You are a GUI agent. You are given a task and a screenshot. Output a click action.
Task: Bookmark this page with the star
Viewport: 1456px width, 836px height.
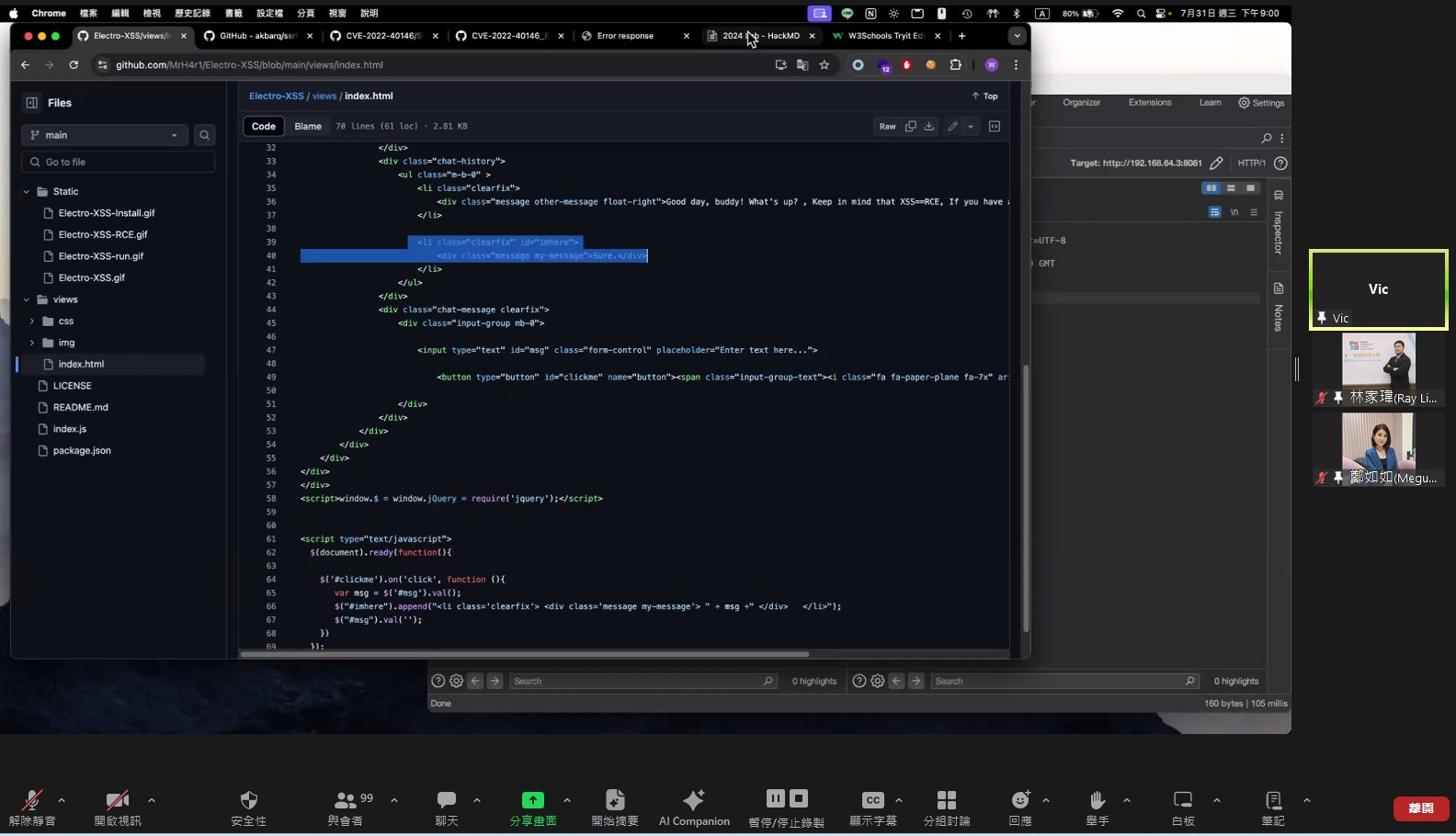pyautogui.click(x=825, y=65)
